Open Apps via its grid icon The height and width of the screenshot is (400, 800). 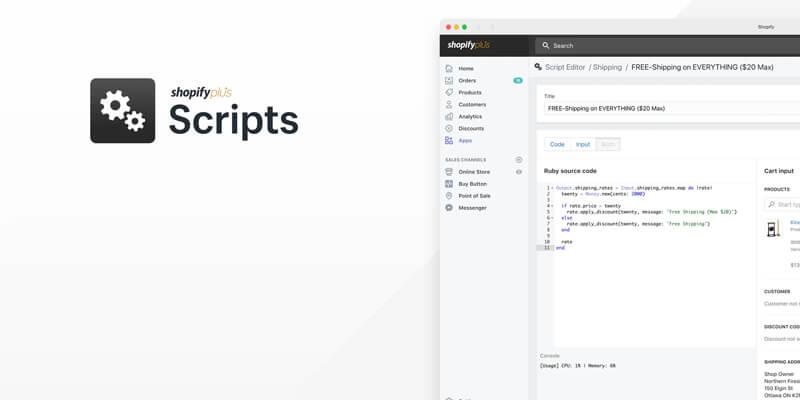[449, 140]
